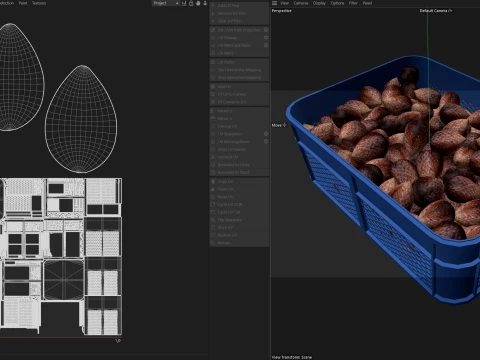
Task: Click the Paste UV icon
Action: pos(213,189)
